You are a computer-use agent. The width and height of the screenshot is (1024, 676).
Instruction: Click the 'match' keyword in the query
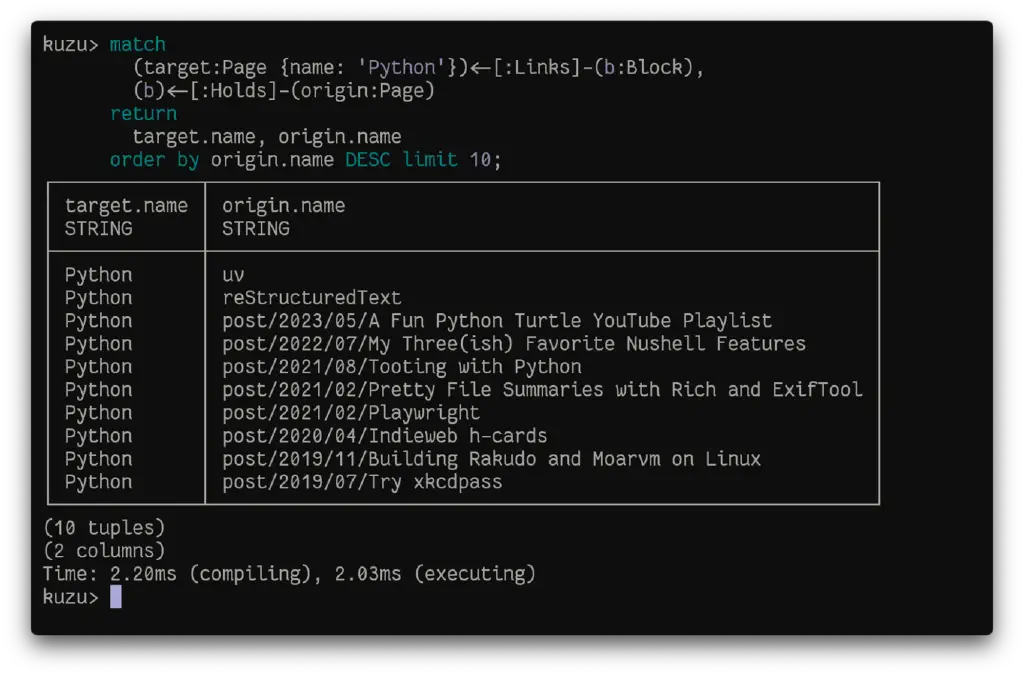[x=137, y=44]
